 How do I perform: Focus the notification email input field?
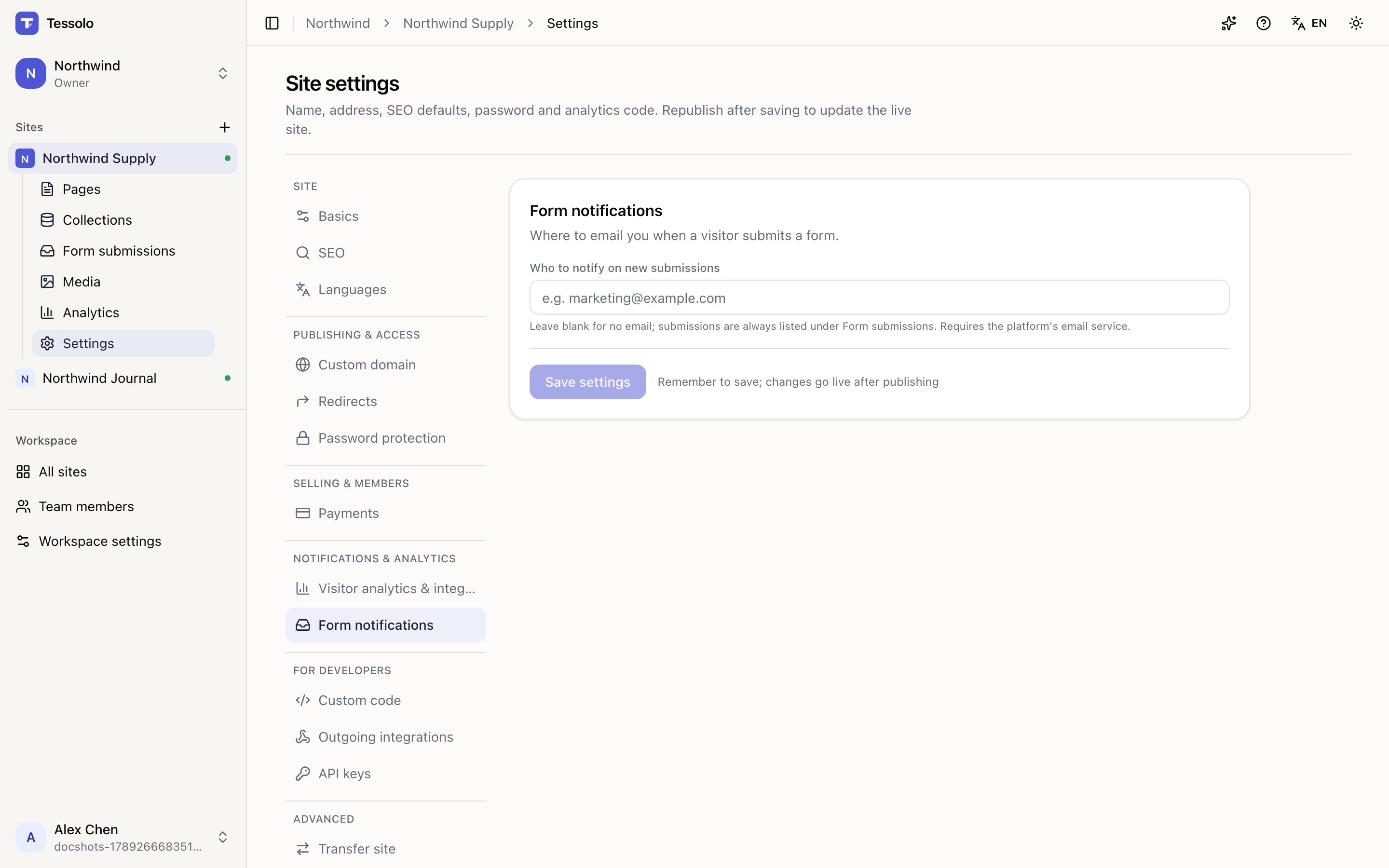click(x=879, y=298)
